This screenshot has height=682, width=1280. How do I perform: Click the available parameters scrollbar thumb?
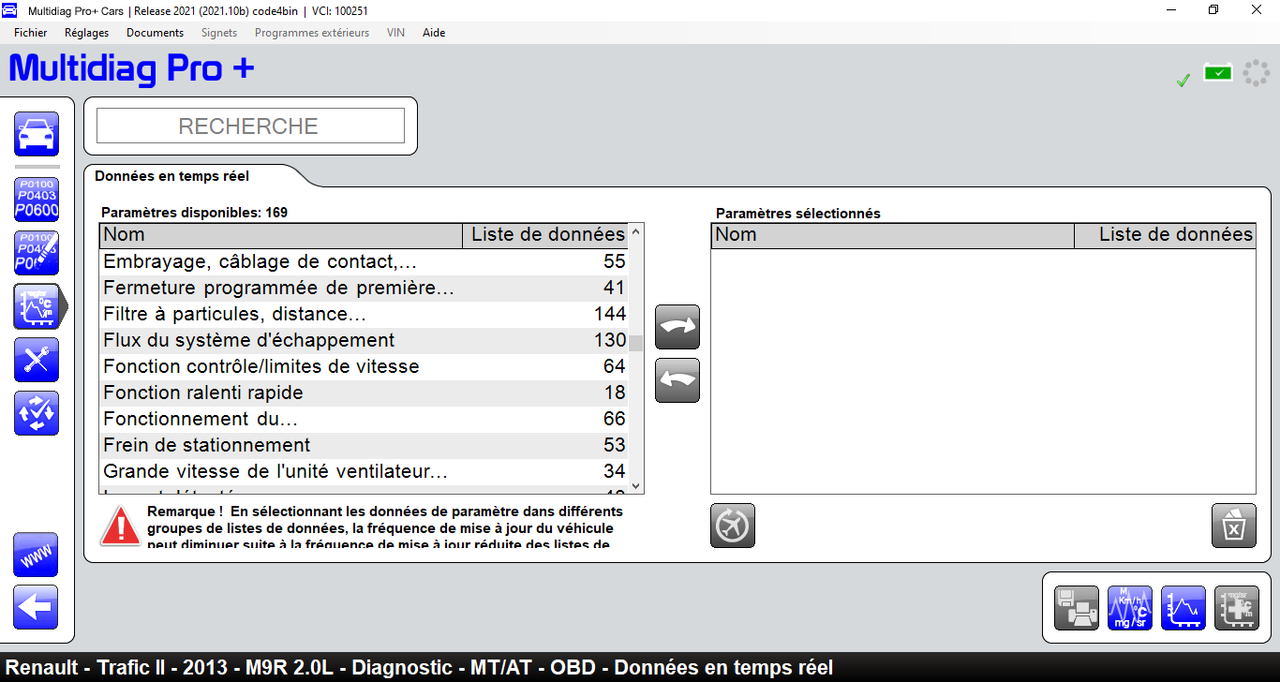[x=636, y=344]
